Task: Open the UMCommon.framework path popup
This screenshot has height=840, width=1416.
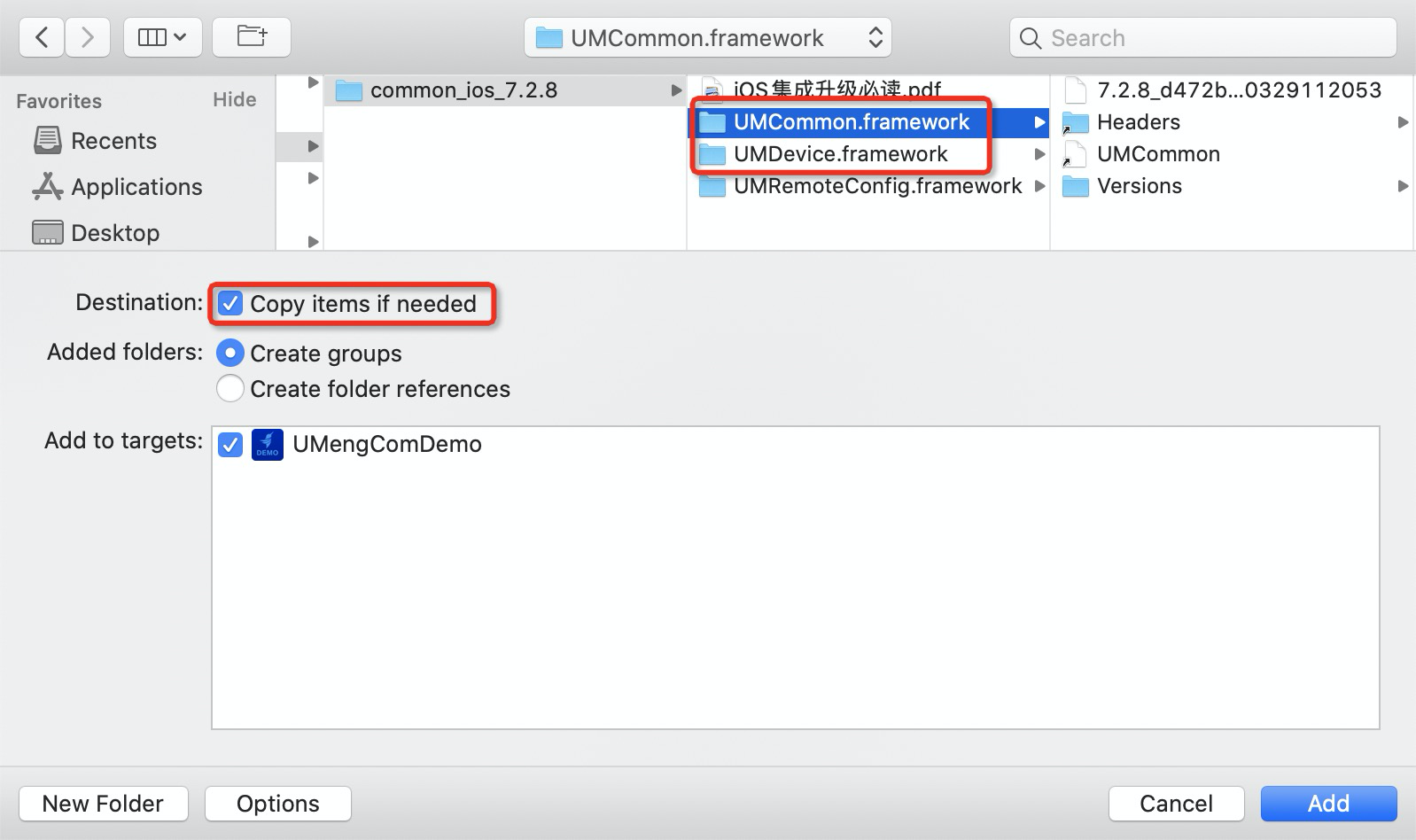Action: point(708,37)
